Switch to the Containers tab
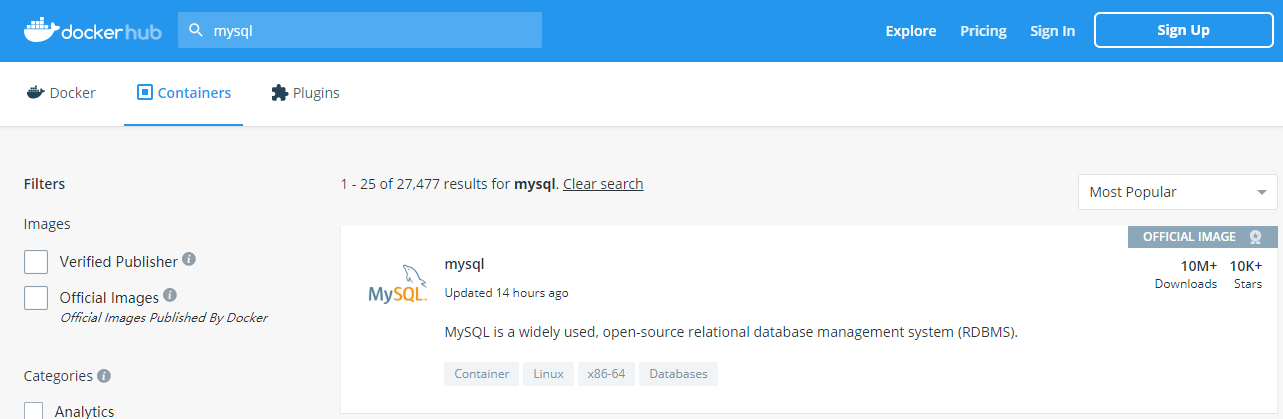1283x419 pixels. coord(184,93)
